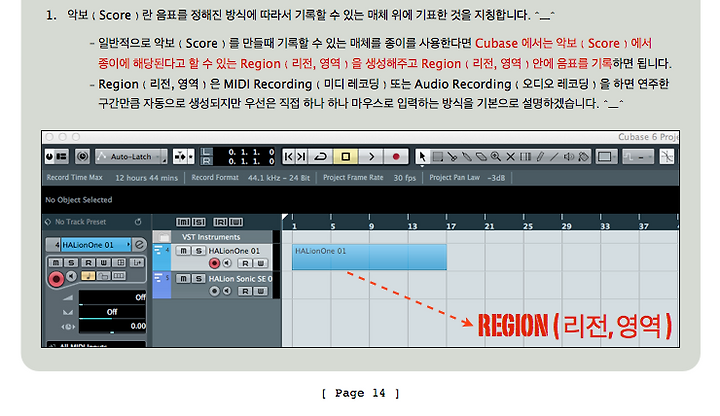Mute the HALionOne 01 track
The image size is (720, 416).
coord(183,251)
